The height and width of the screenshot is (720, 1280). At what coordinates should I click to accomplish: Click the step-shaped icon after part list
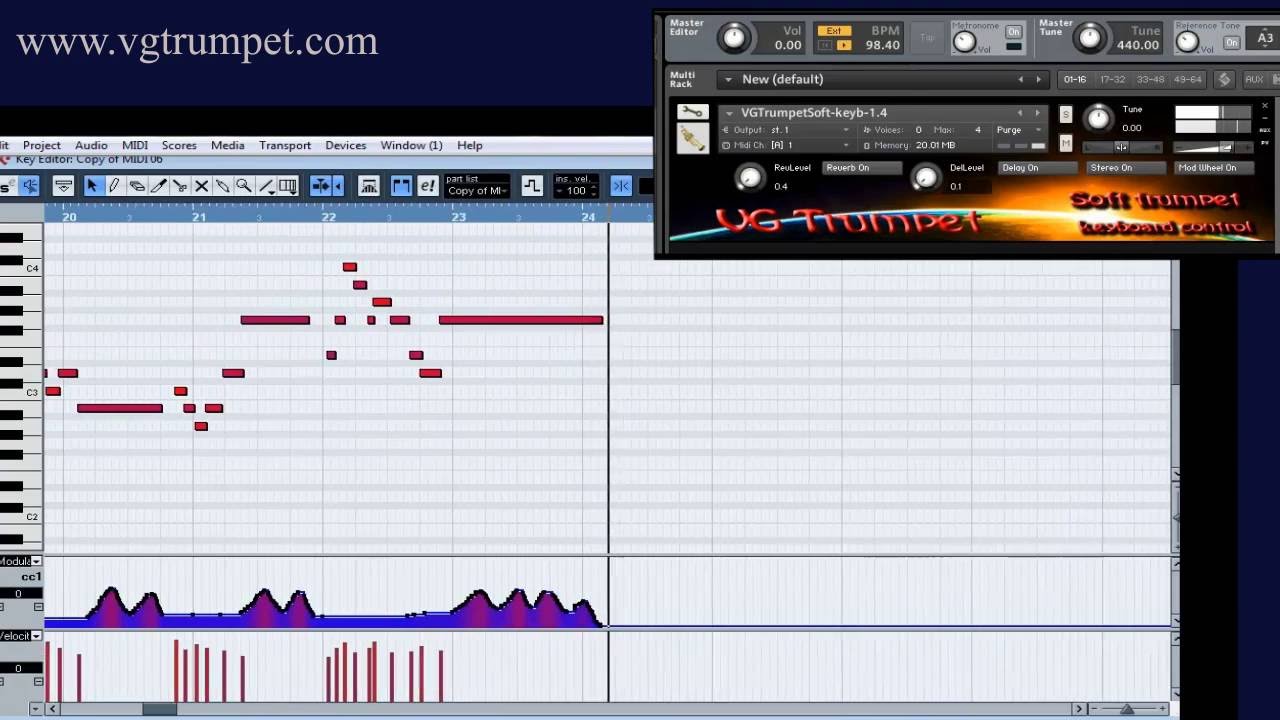531,186
